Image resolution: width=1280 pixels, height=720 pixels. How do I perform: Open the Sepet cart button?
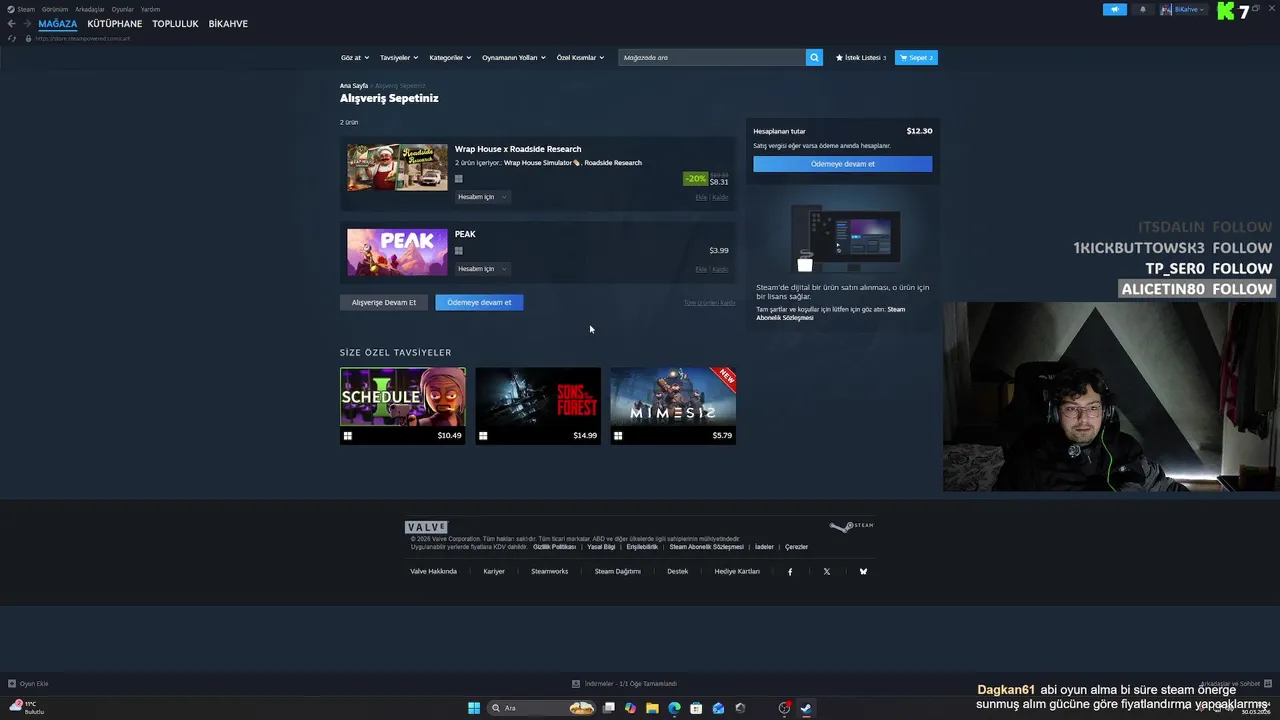point(916,58)
